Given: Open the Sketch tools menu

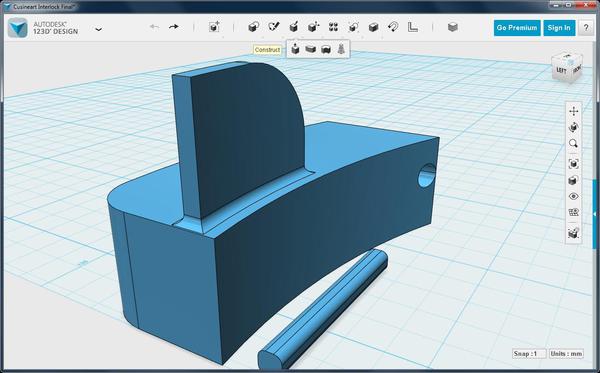Looking at the screenshot, I should tap(274, 27).
